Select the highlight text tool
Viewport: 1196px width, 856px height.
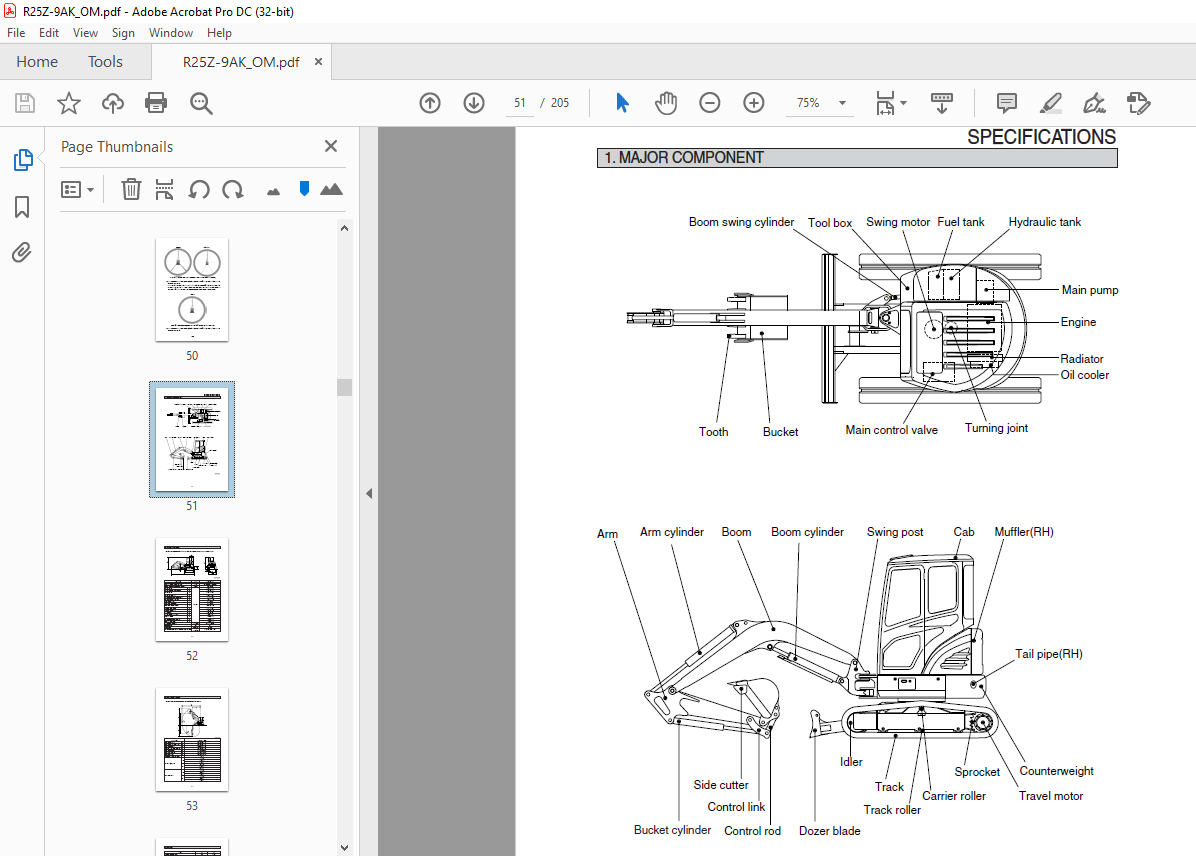[1050, 103]
